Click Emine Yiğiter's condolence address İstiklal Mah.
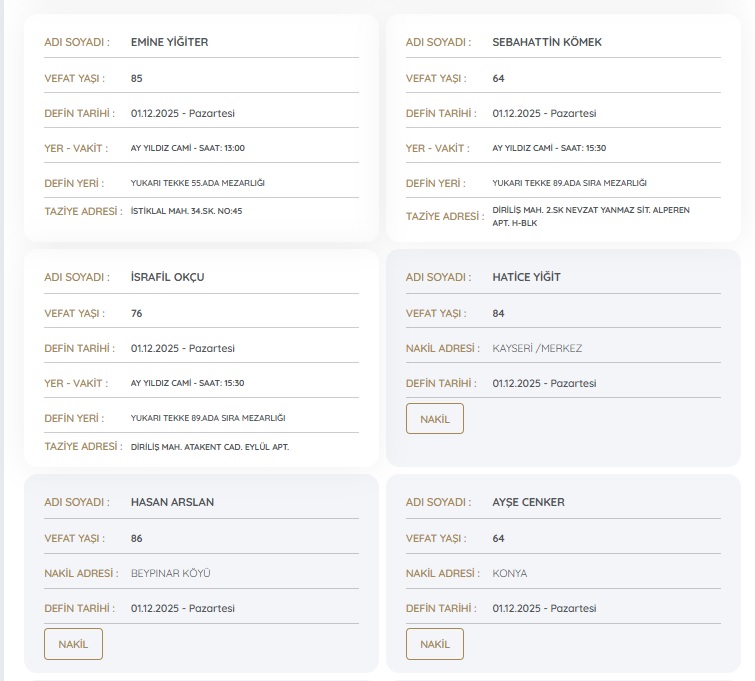The height and width of the screenshot is (681, 755). click(186, 211)
